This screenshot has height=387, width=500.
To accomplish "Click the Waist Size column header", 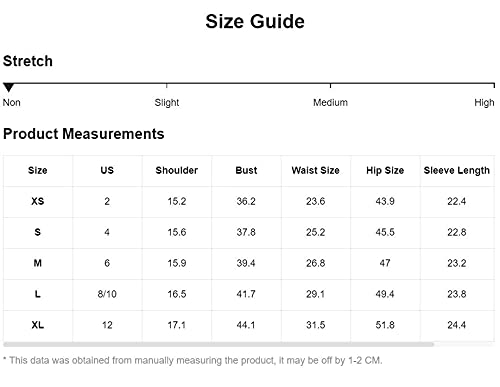I will tap(316, 170).
